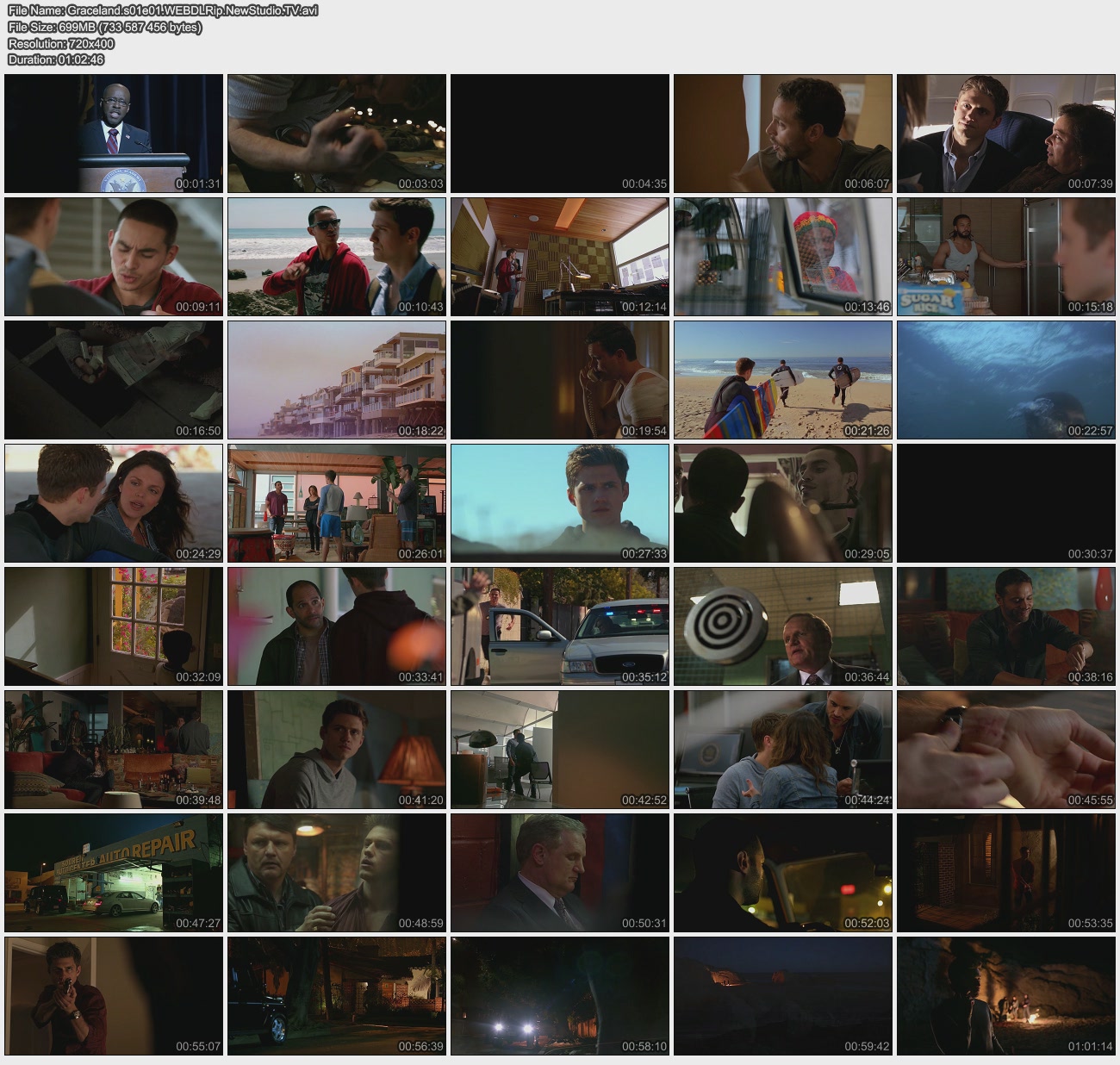Click the Duration 01:02:46 text
This screenshot has height=1065, width=1120.
(56, 60)
